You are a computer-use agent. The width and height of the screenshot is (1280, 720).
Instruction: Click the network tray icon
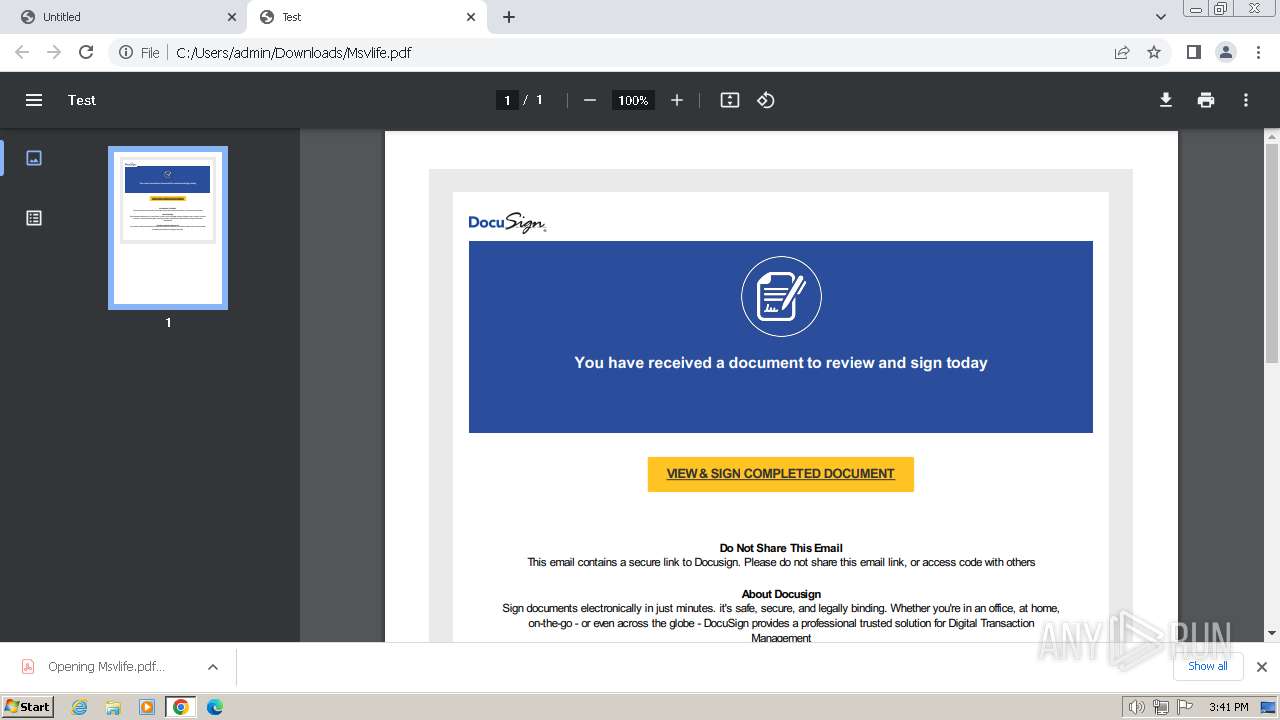tap(1160, 707)
